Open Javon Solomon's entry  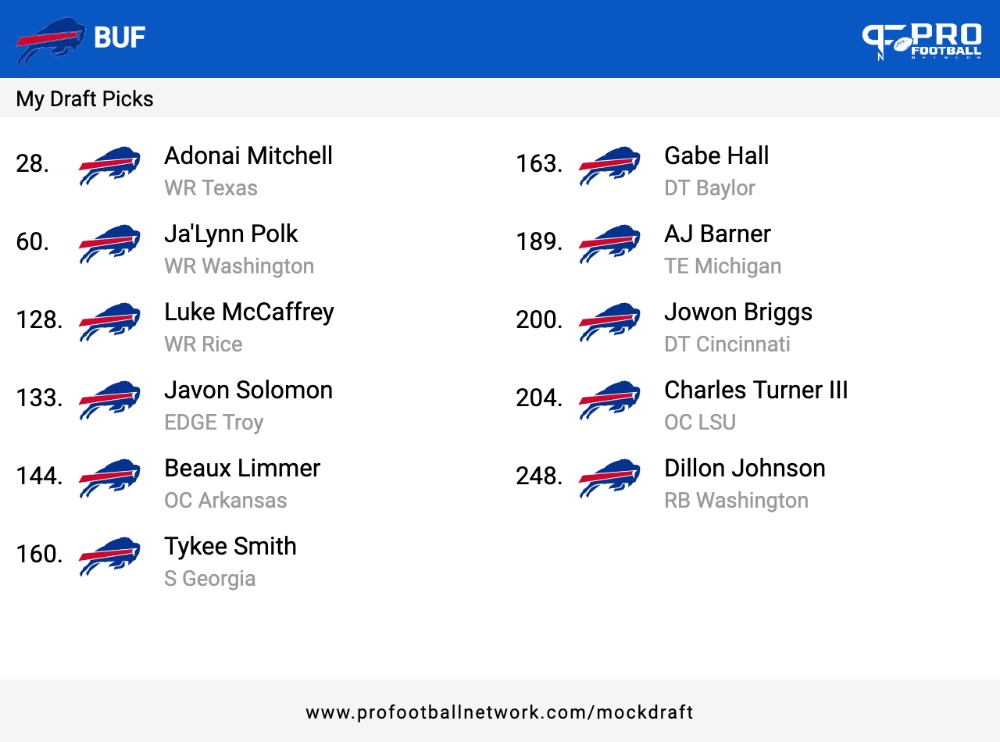[x=248, y=390]
